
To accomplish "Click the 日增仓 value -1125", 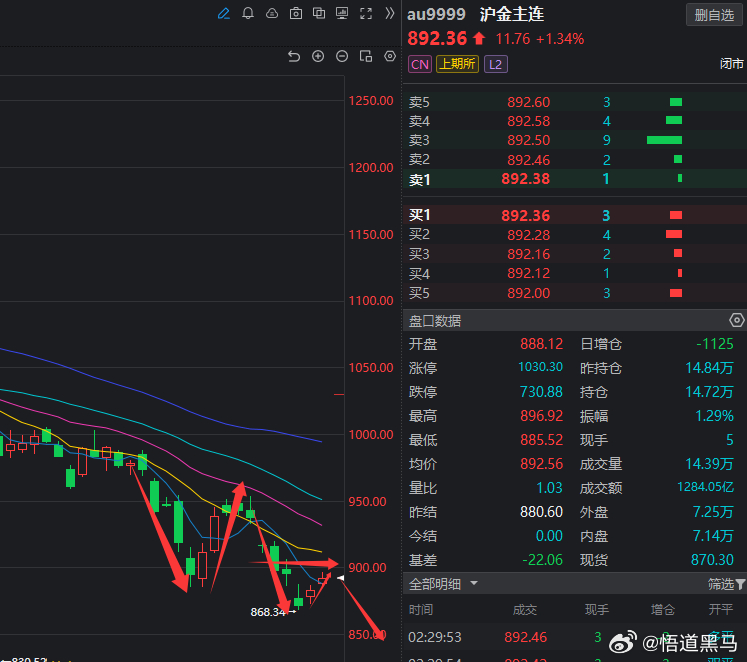I will [x=715, y=344].
